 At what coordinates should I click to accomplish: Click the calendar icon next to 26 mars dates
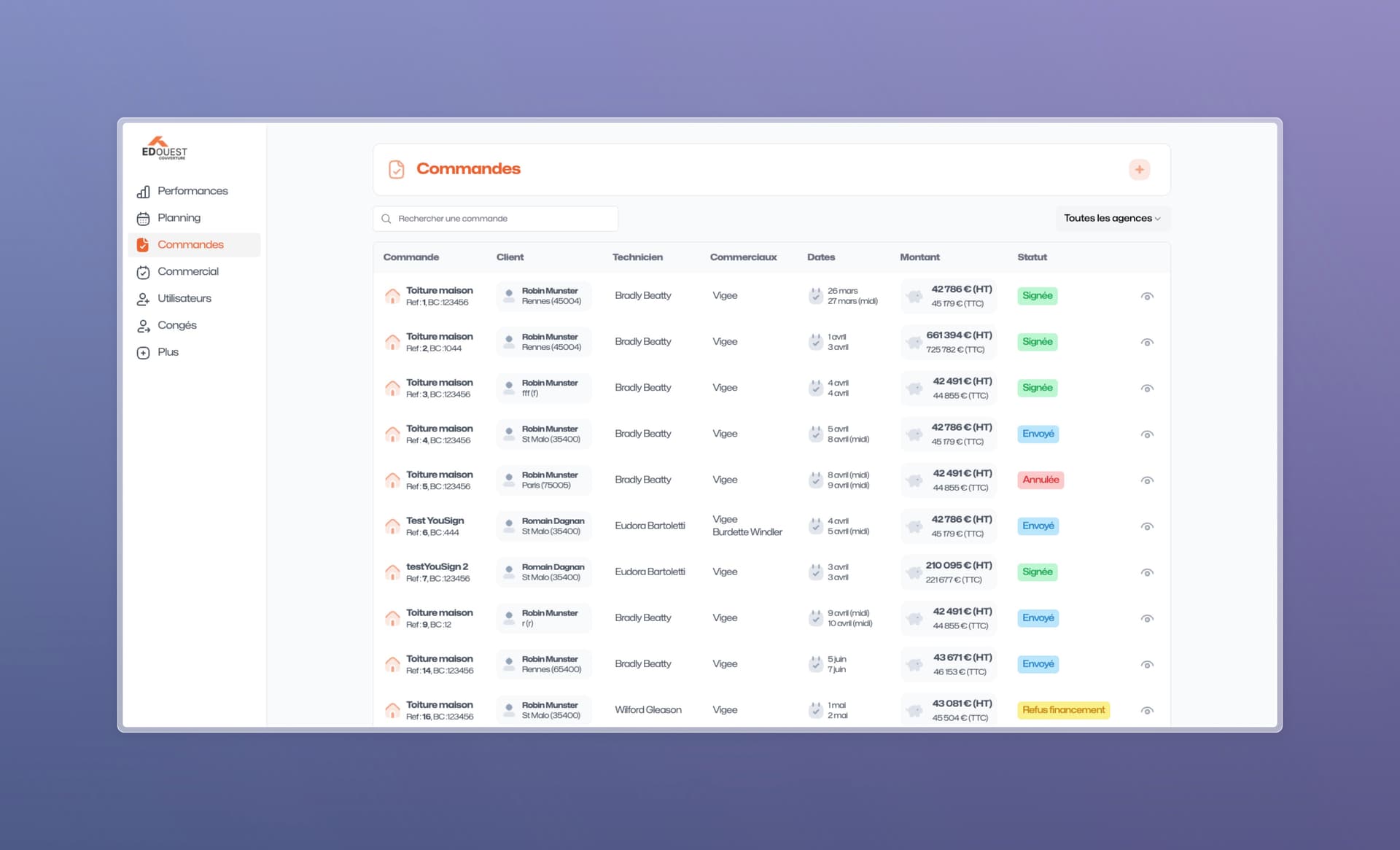click(x=815, y=296)
